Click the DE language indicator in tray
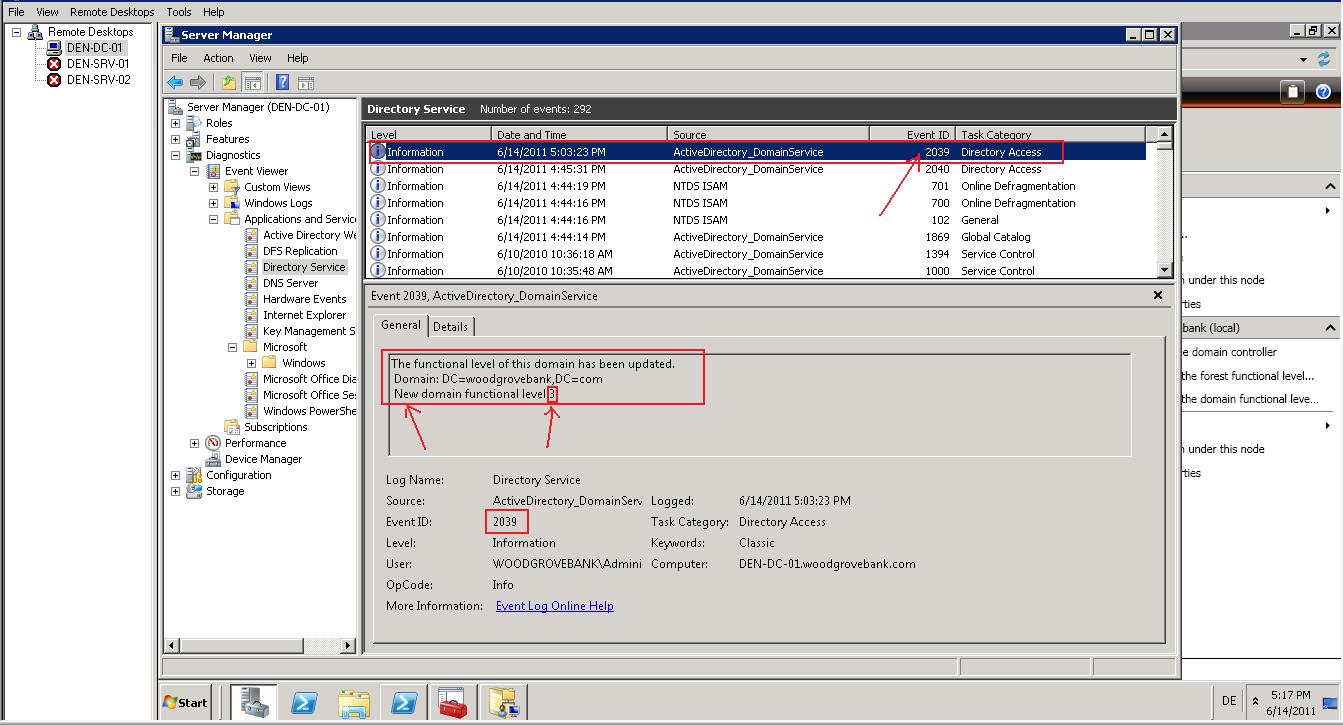Image resolution: width=1343 pixels, height=725 pixels. (1229, 702)
